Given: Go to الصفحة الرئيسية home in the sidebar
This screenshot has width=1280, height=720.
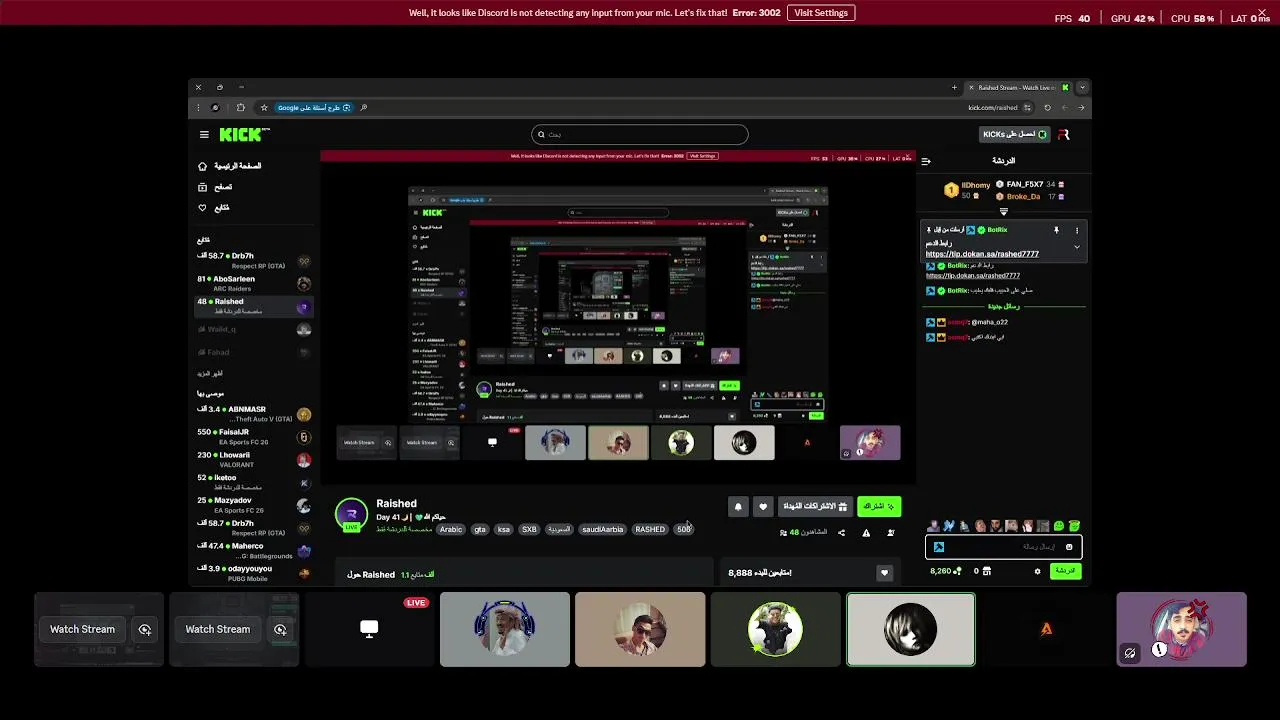Looking at the screenshot, I should pos(230,166).
